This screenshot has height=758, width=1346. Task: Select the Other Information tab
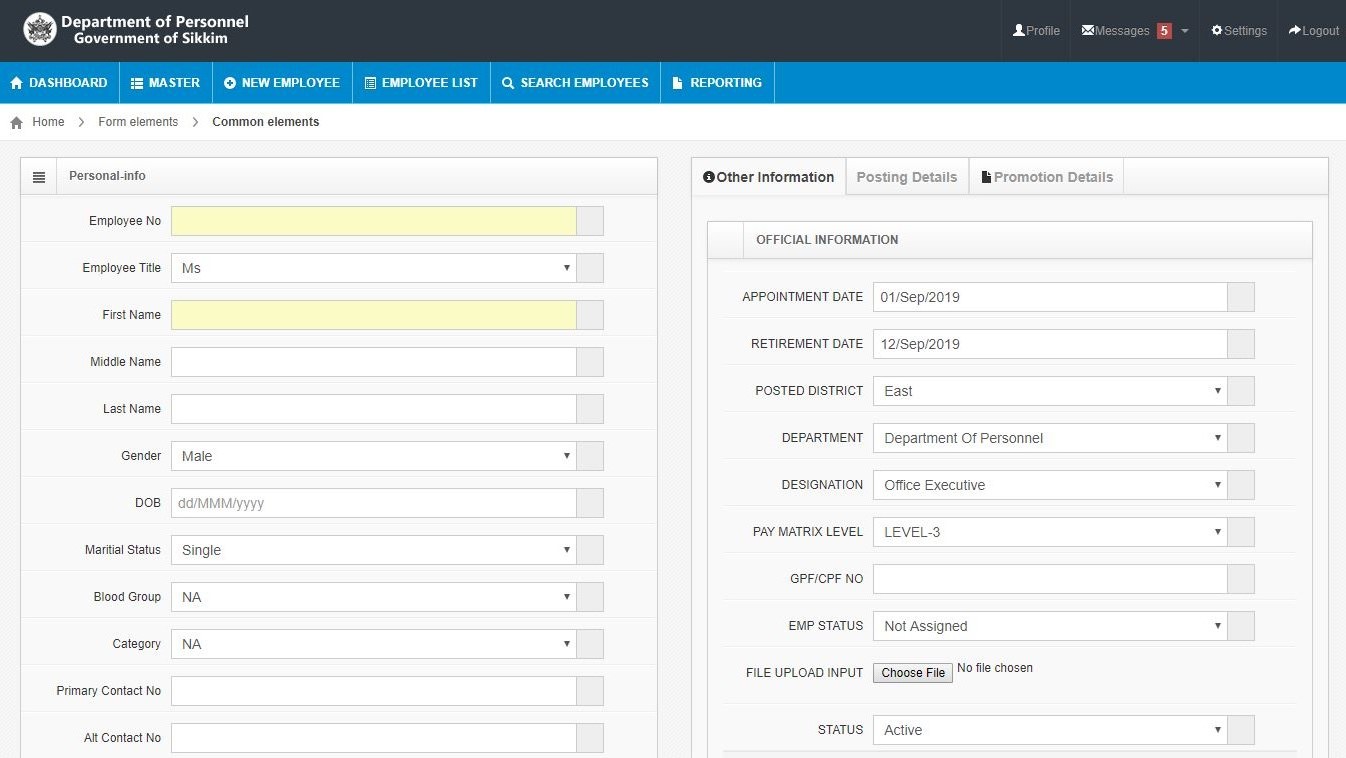(x=768, y=177)
